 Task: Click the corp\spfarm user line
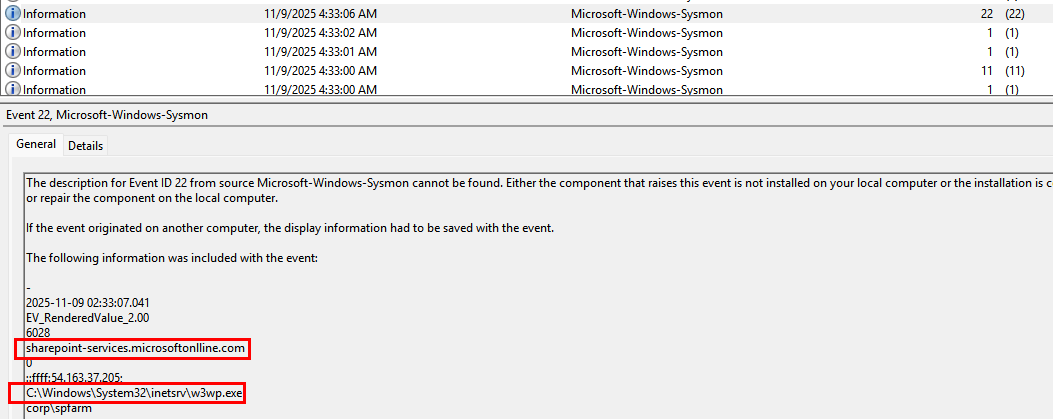tap(53, 409)
